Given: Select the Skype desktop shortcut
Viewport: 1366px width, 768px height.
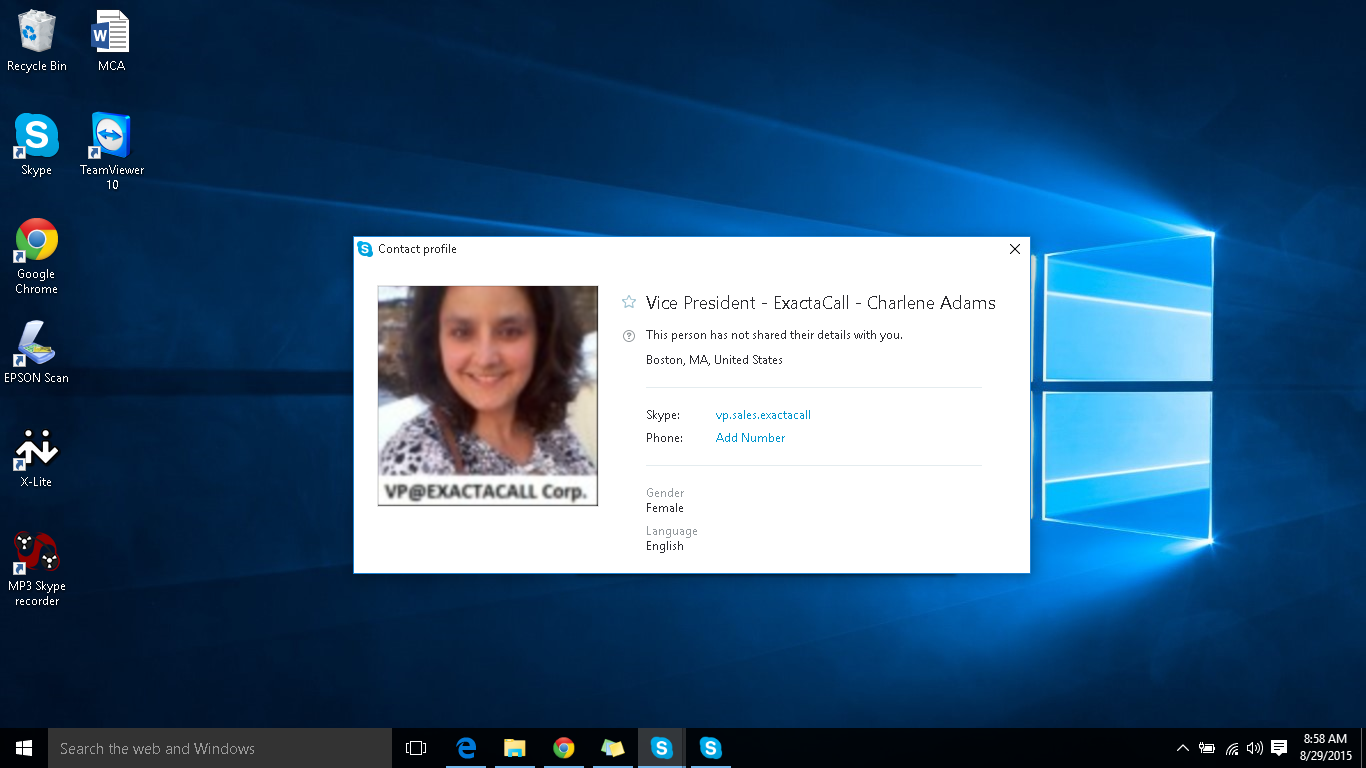Looking at the screenshot, I should click(x=37, y=145).
